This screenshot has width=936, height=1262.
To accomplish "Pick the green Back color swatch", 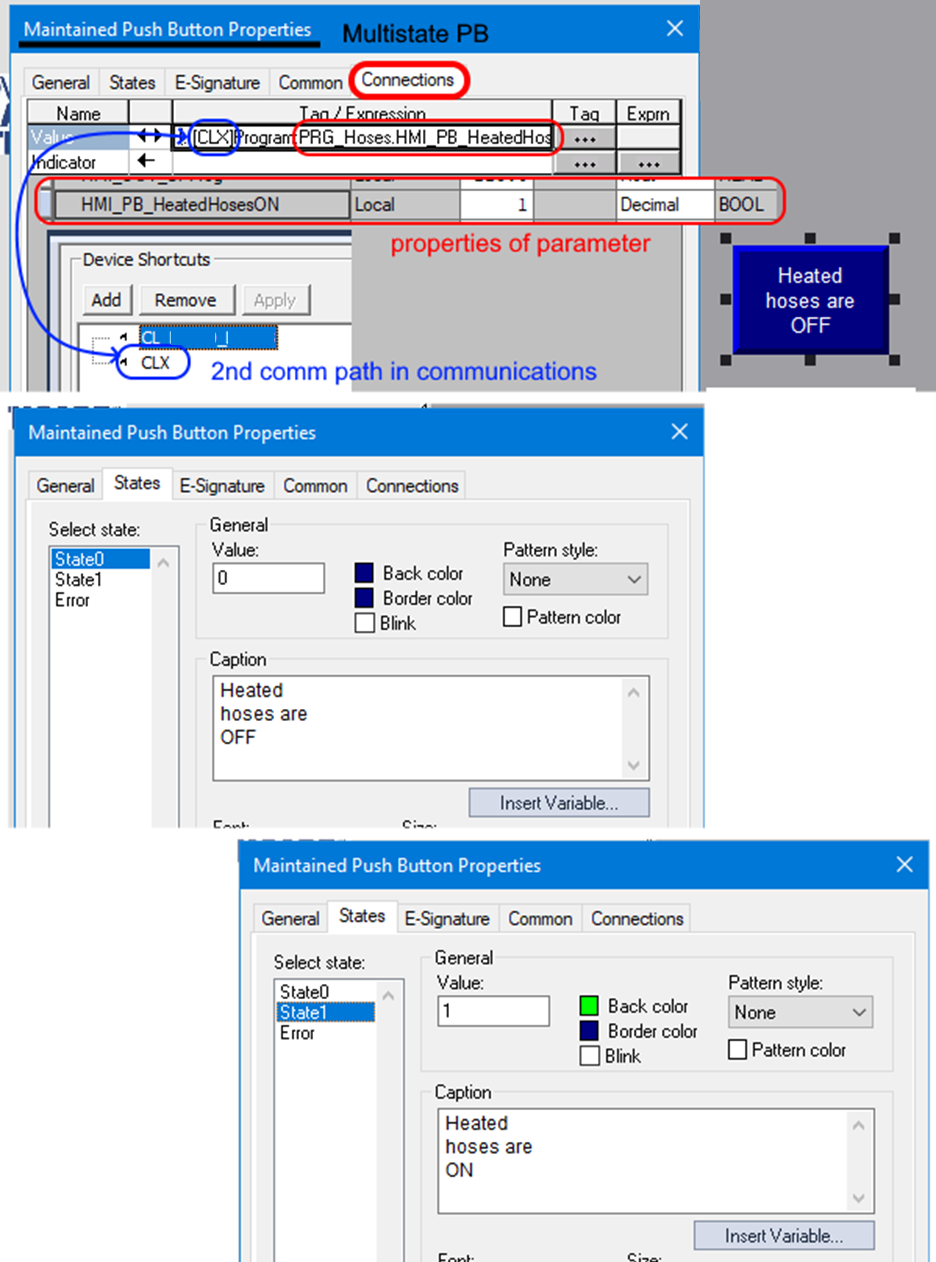I will click(589, 1007).
